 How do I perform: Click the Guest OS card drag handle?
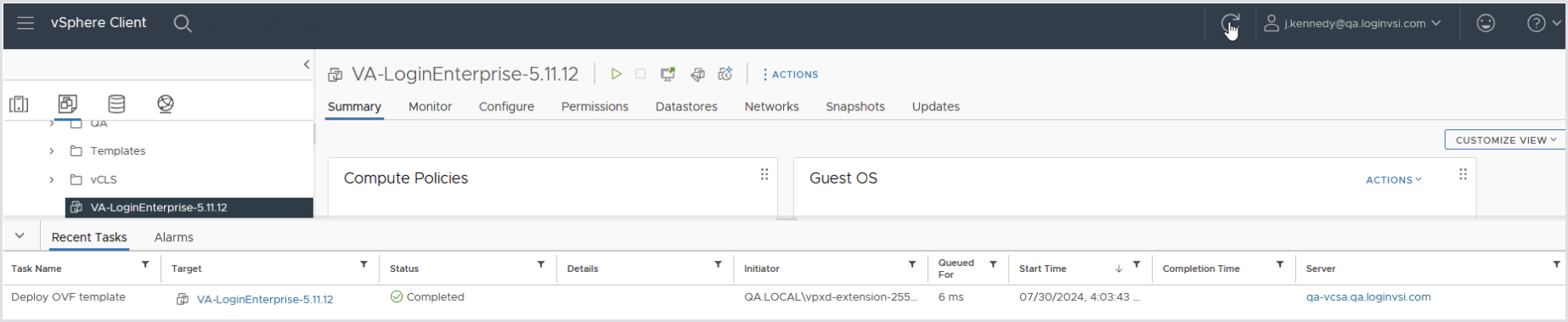pyautogui.click(x=1463, y=174)
